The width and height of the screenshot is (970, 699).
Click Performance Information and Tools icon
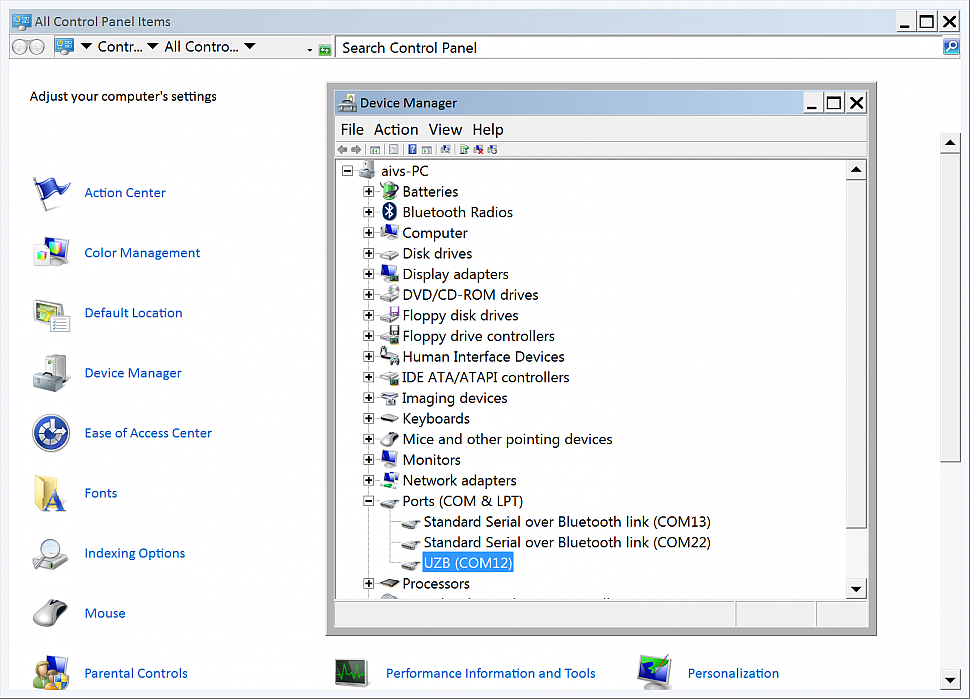pyautogui.click(x=351, y=673)
